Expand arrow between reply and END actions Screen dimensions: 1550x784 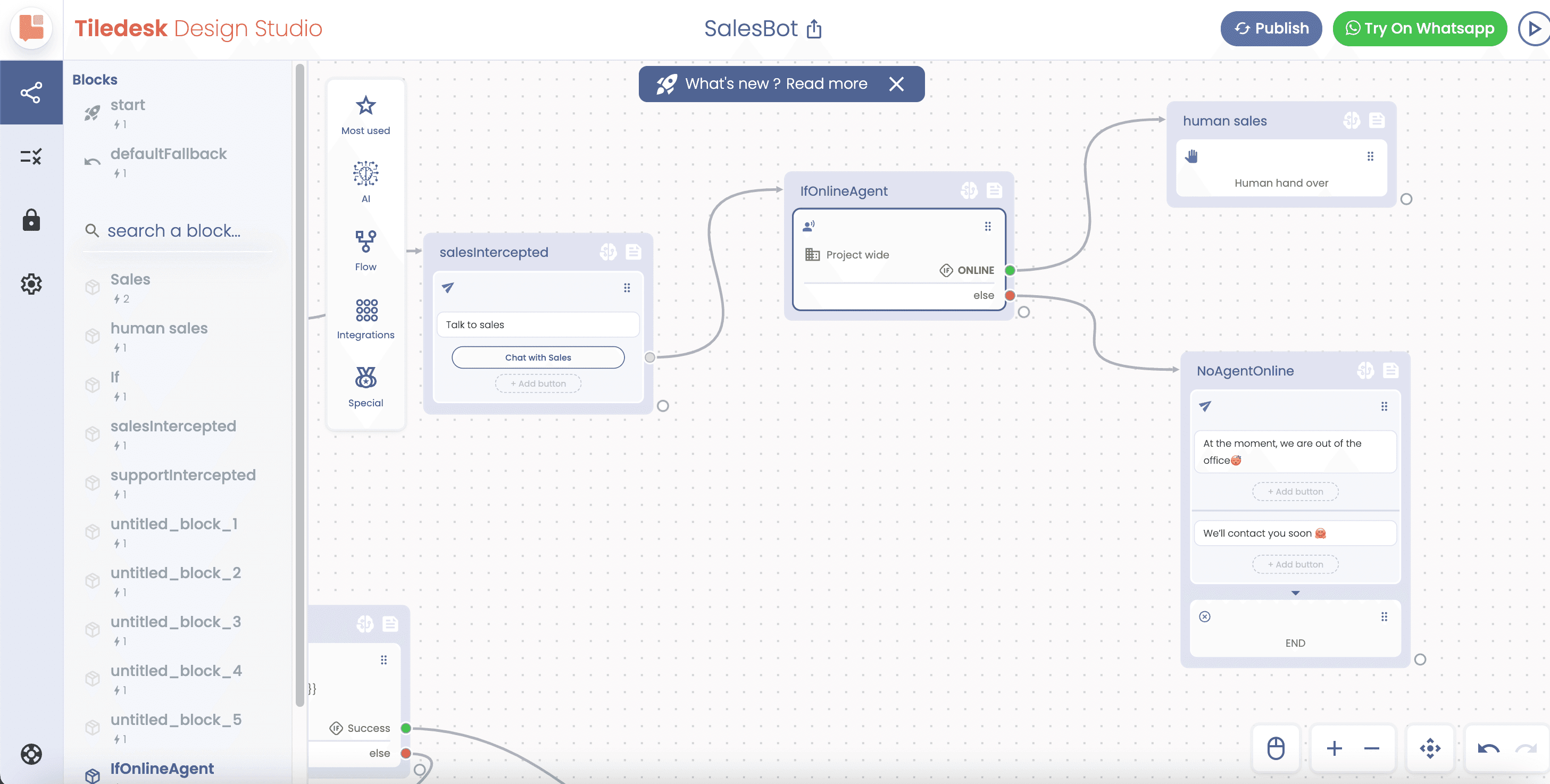pos(1295,593)
